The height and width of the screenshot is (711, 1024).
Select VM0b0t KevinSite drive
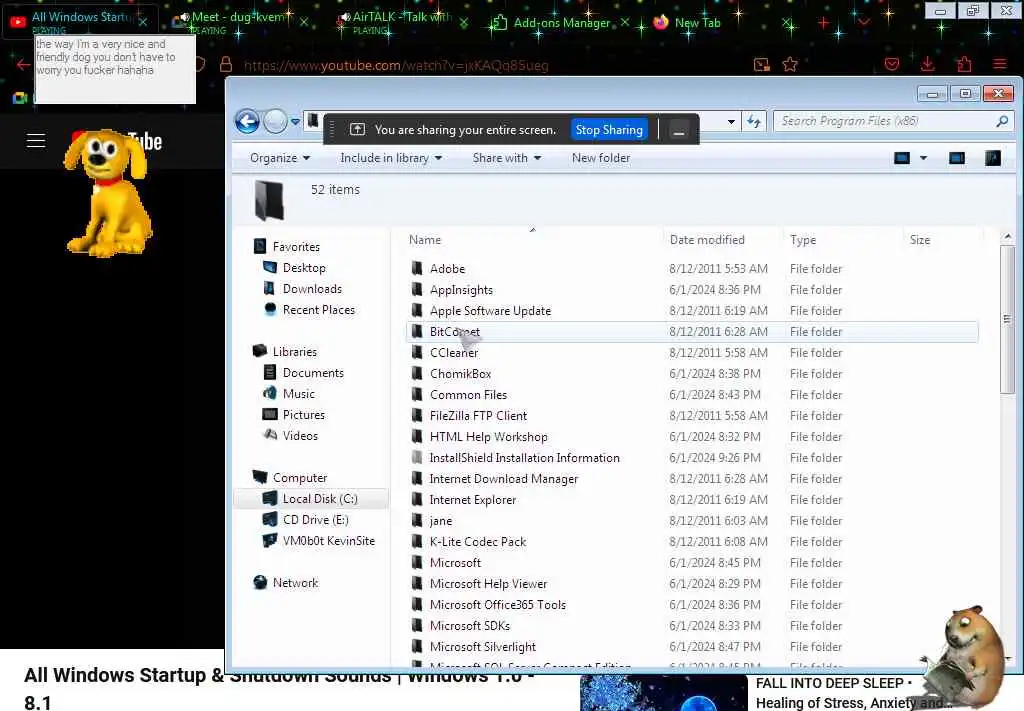[328, 541]
